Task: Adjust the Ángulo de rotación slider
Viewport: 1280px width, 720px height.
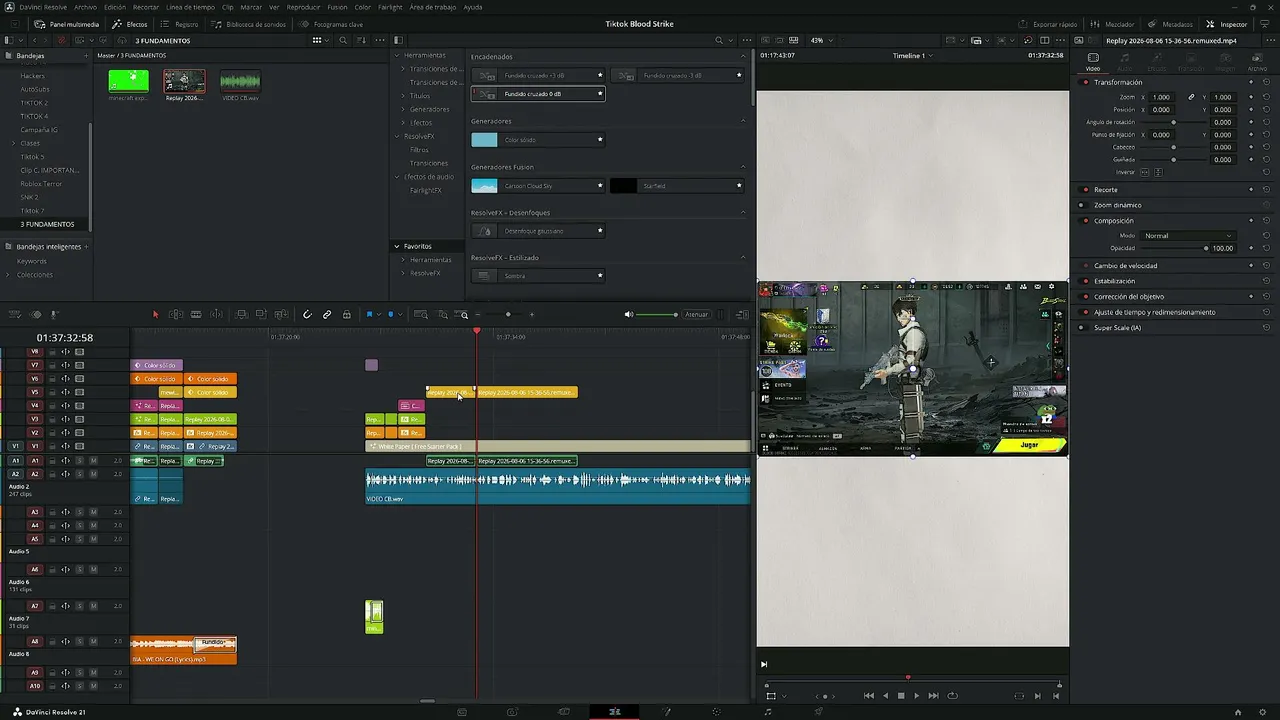Action: [1173, 122]
